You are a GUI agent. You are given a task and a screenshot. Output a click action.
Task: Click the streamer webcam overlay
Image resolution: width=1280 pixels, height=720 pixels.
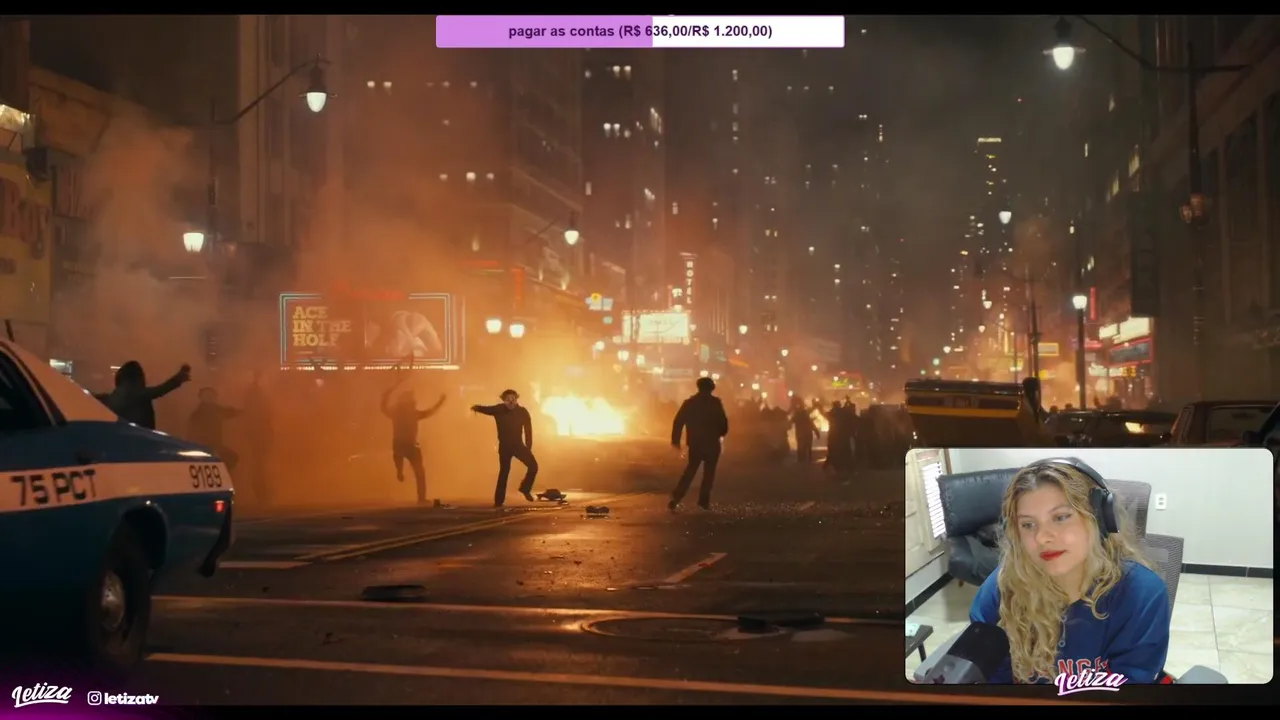(x=1089, y=566)
